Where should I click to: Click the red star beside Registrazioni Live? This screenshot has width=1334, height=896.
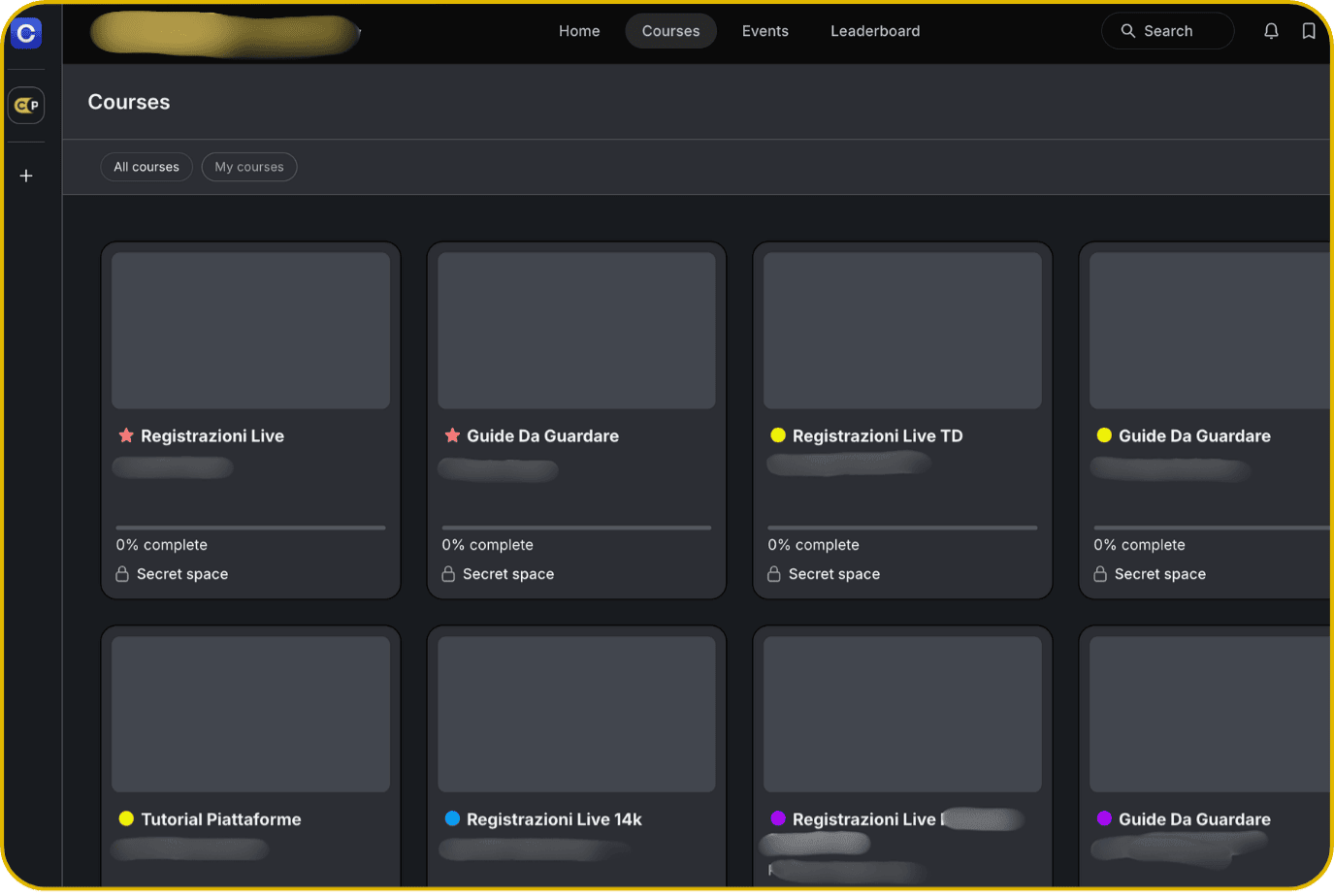126,435
